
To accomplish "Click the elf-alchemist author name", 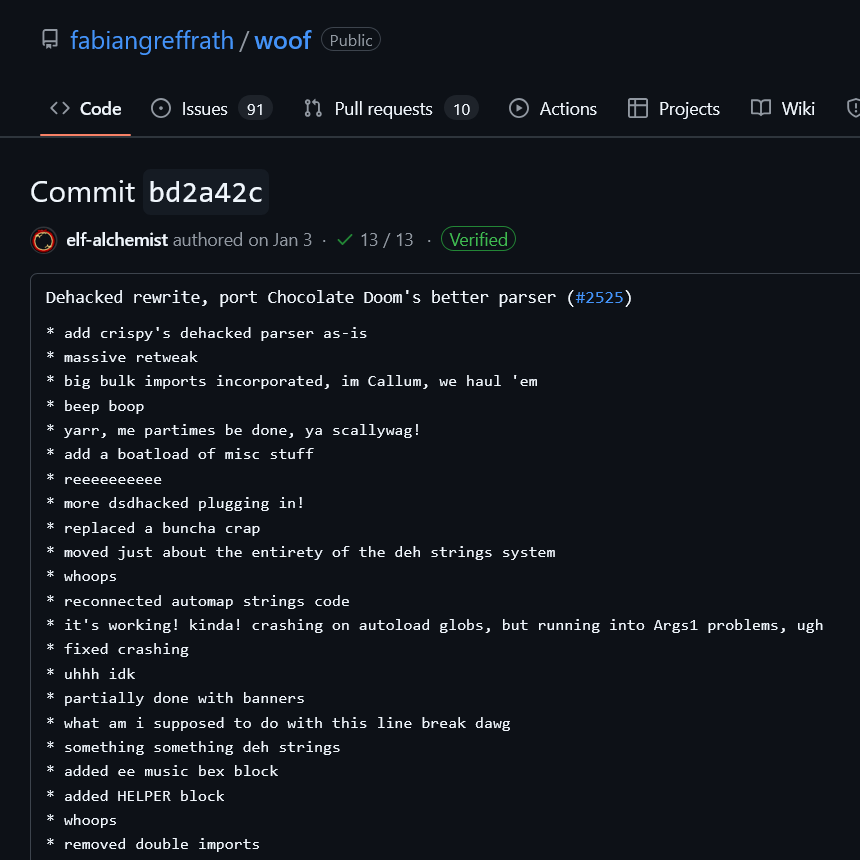I will coord(117,240).
